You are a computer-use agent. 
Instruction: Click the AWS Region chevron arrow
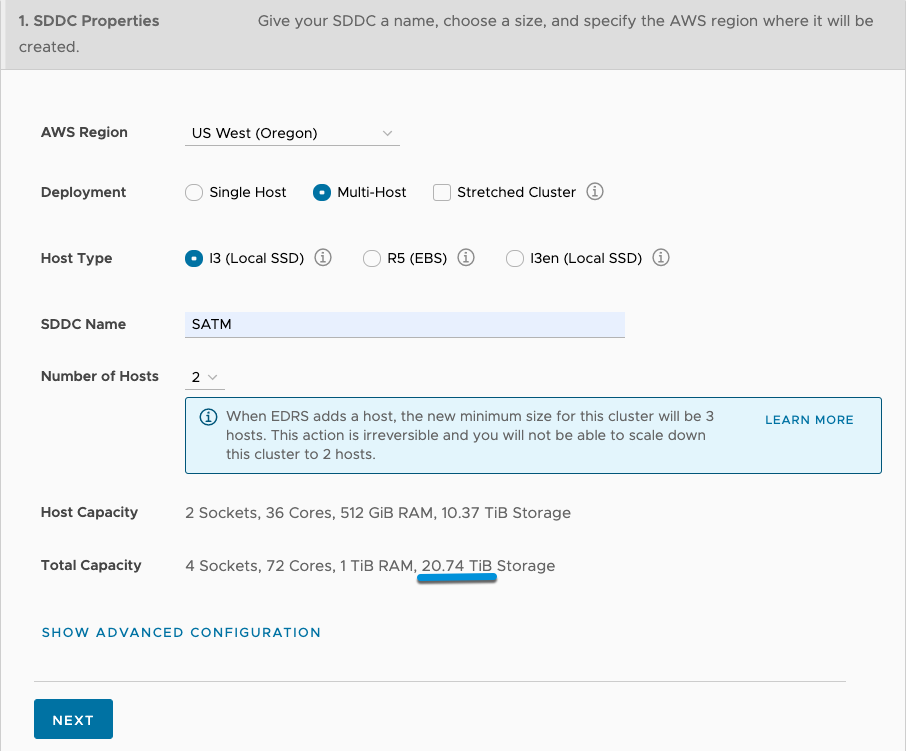pos(387,133)
